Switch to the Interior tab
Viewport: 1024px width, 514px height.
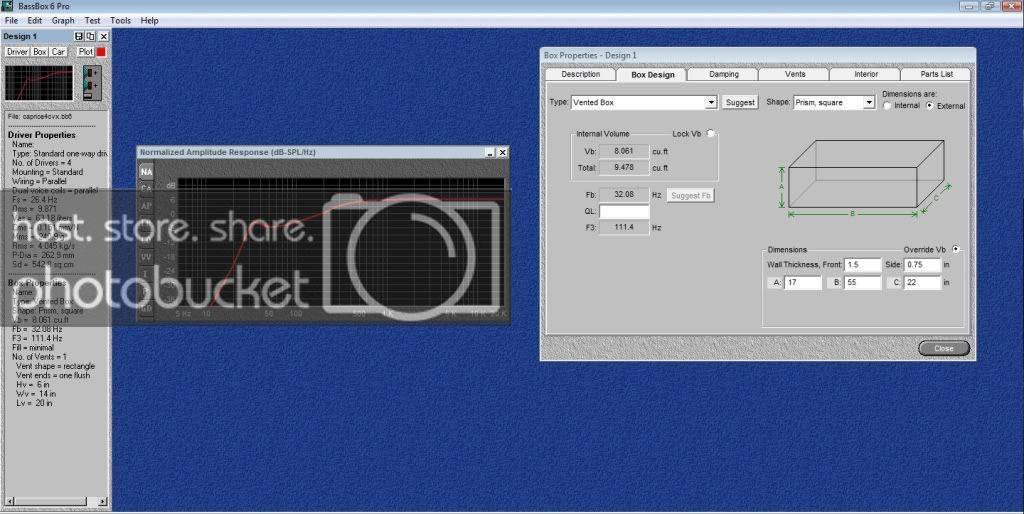866,74
